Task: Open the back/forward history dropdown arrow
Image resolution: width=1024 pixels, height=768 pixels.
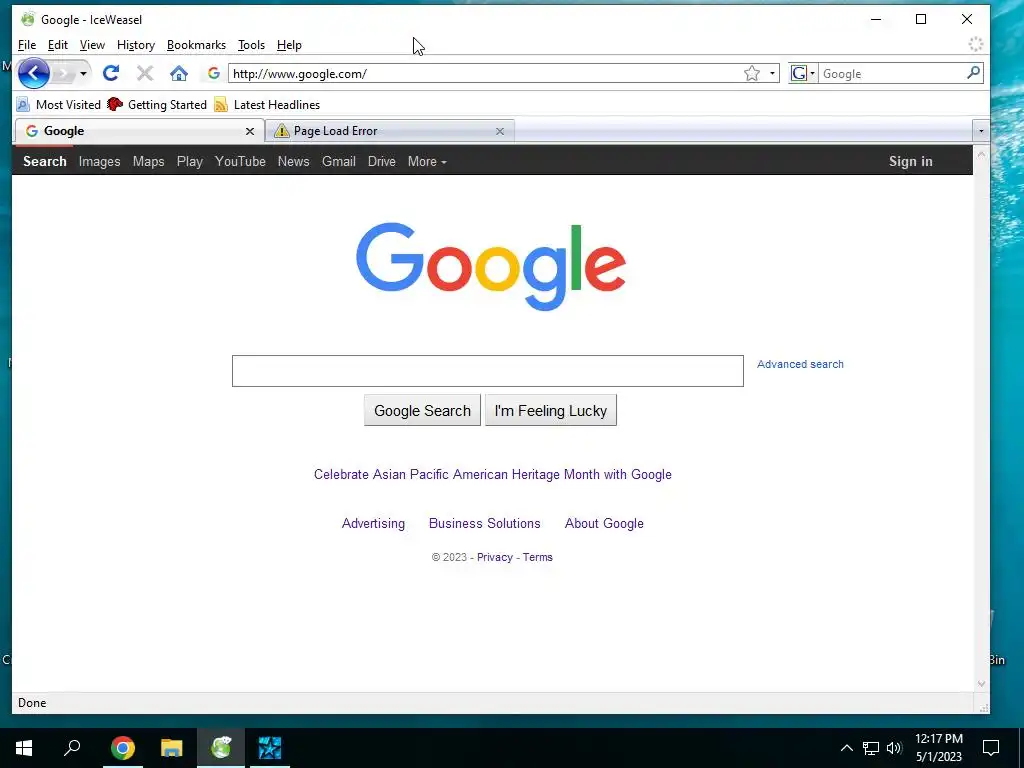Action: click(83, 73)
